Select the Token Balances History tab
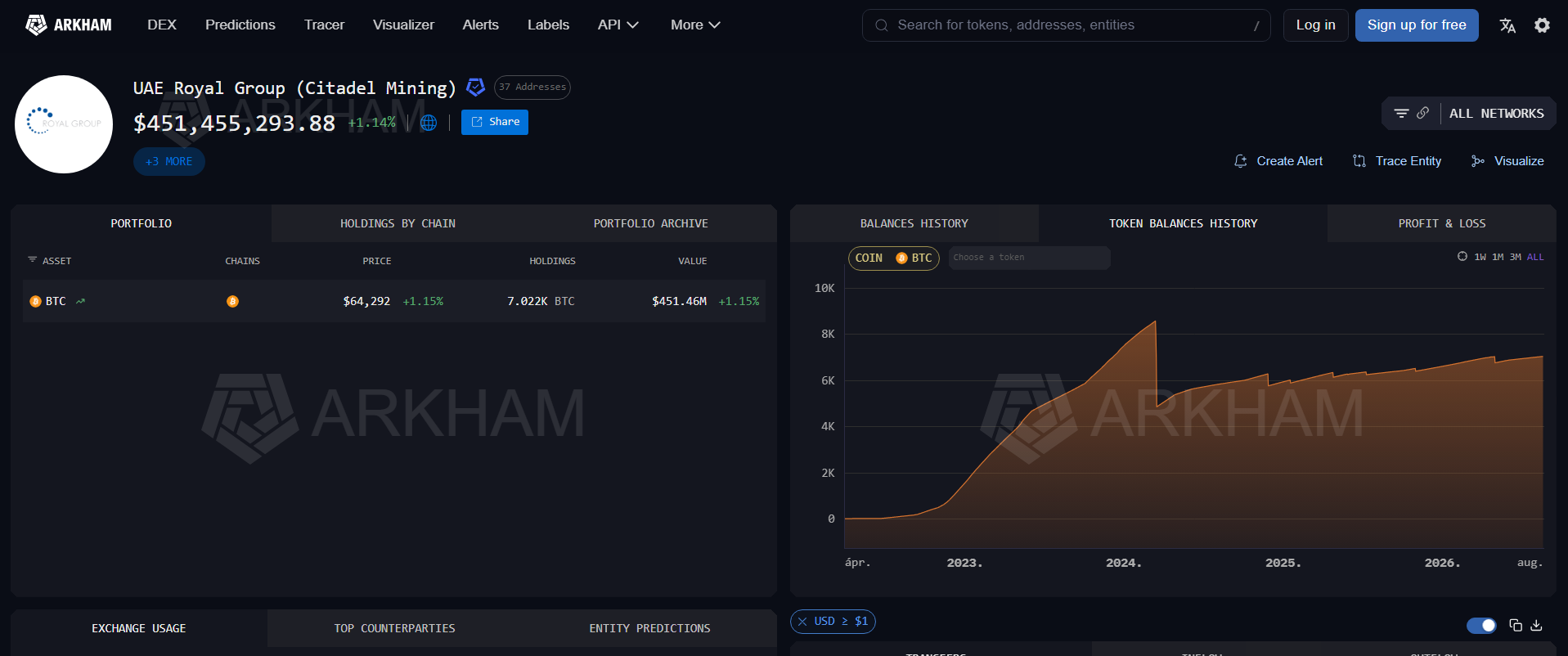The image size is (1568, 656). (1183, 223)
